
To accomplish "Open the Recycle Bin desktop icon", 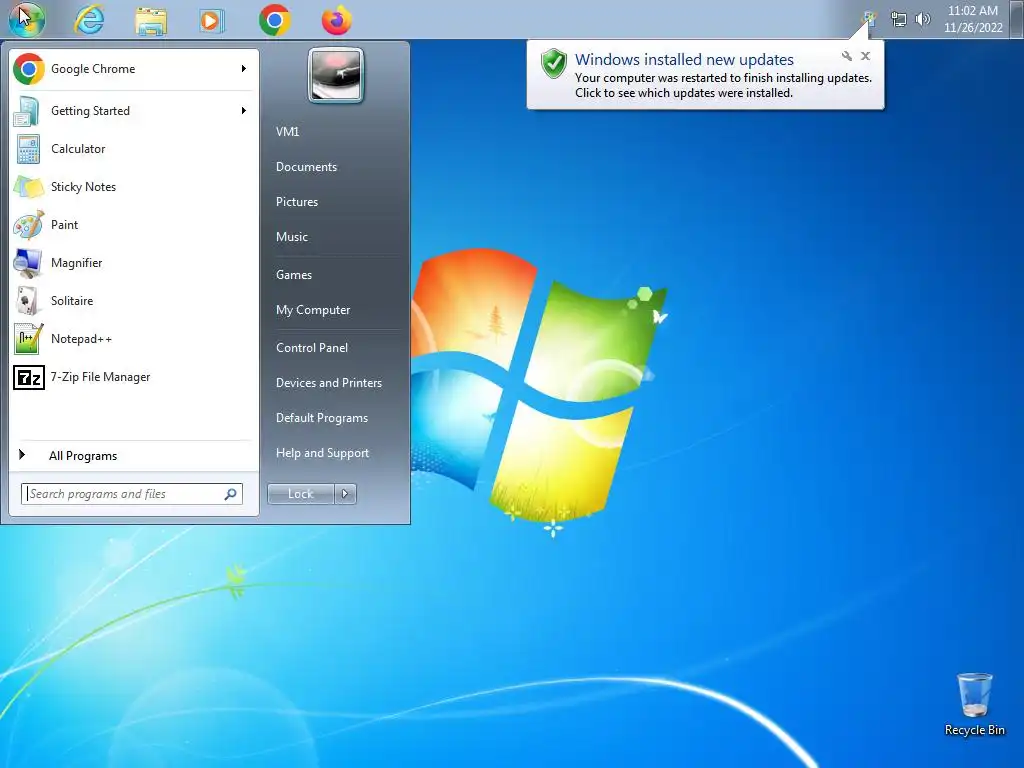I will [x=974, y=695].
